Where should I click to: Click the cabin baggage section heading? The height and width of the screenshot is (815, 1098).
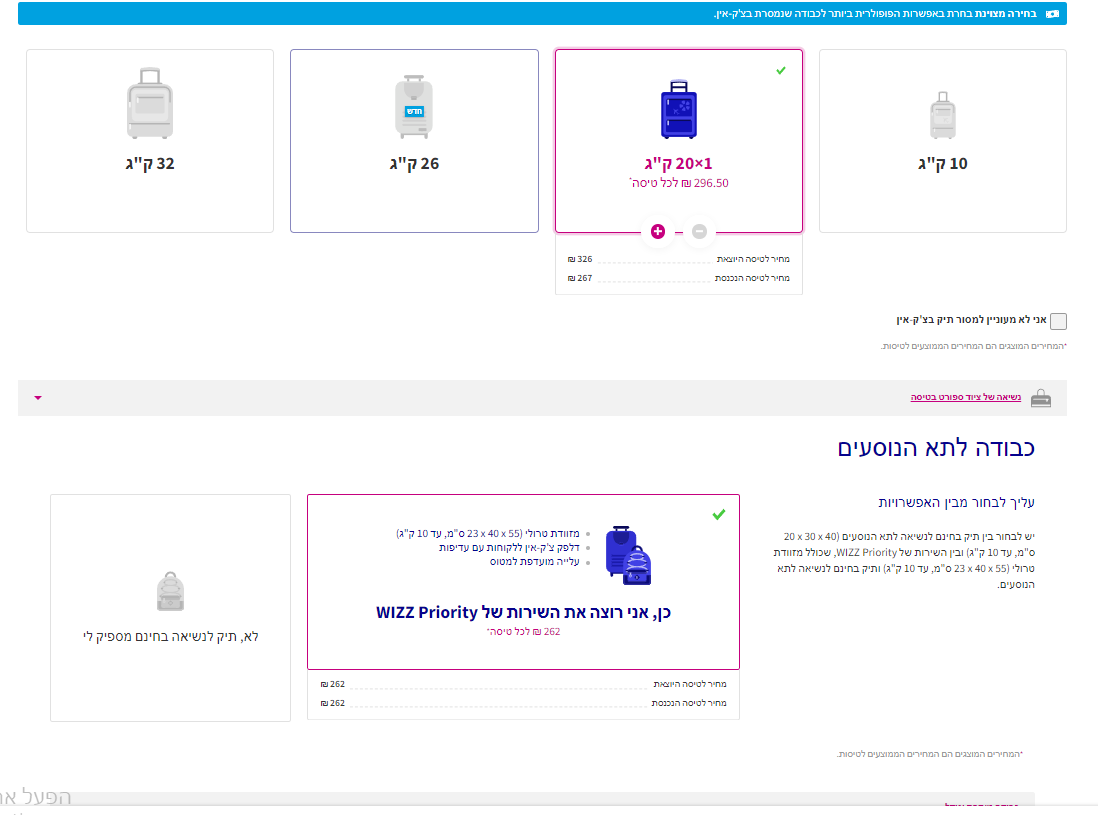point(936,447)
